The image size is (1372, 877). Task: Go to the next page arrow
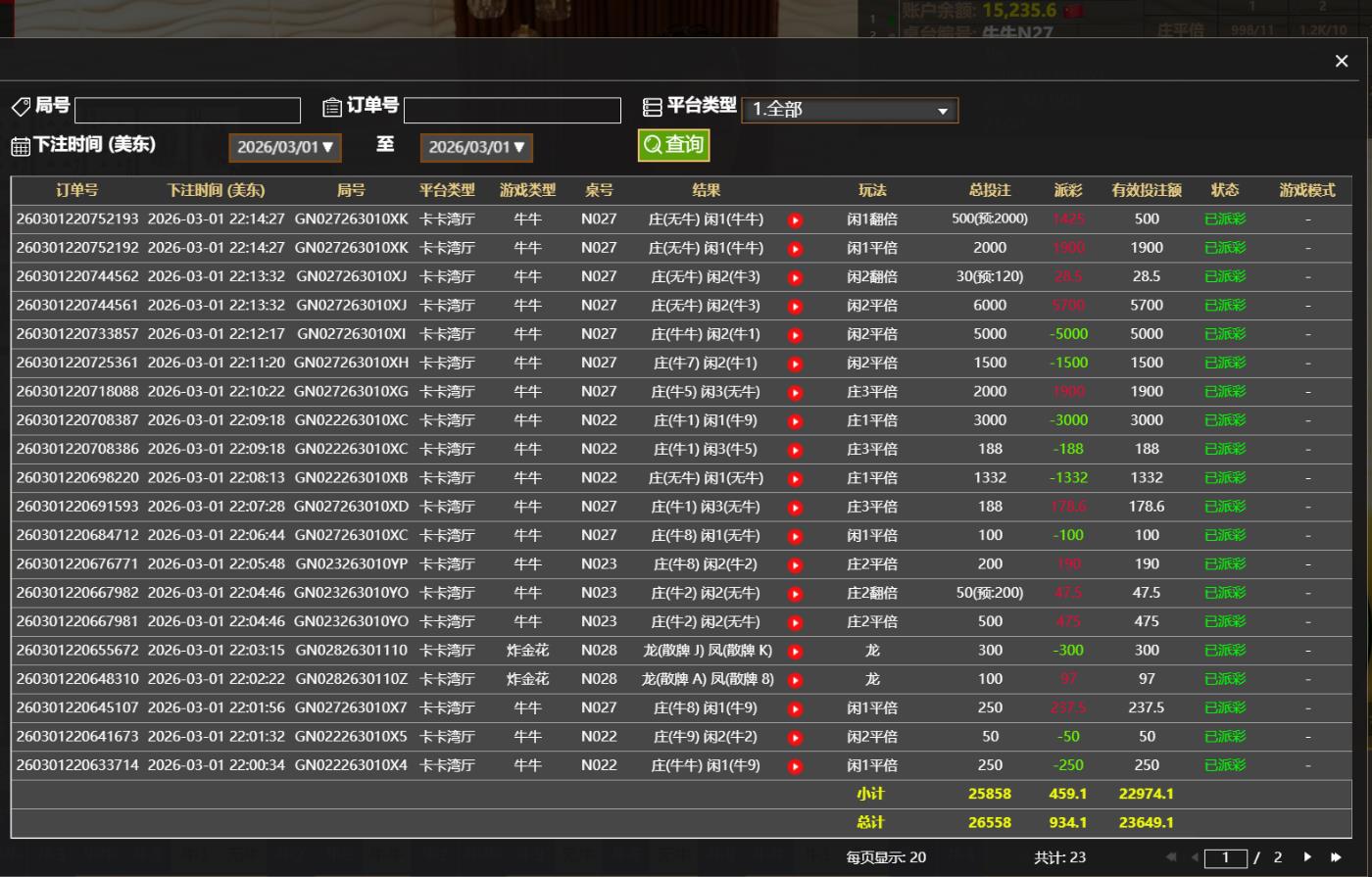pyautogui.click(x=1307, y=857)
